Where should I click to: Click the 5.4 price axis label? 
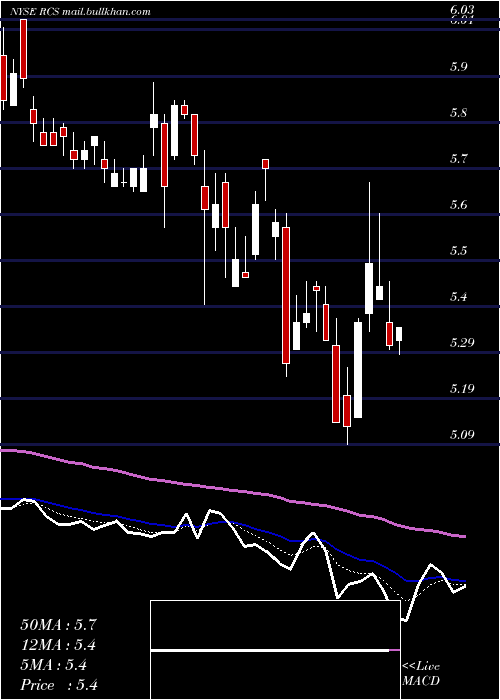pos(458,296)
